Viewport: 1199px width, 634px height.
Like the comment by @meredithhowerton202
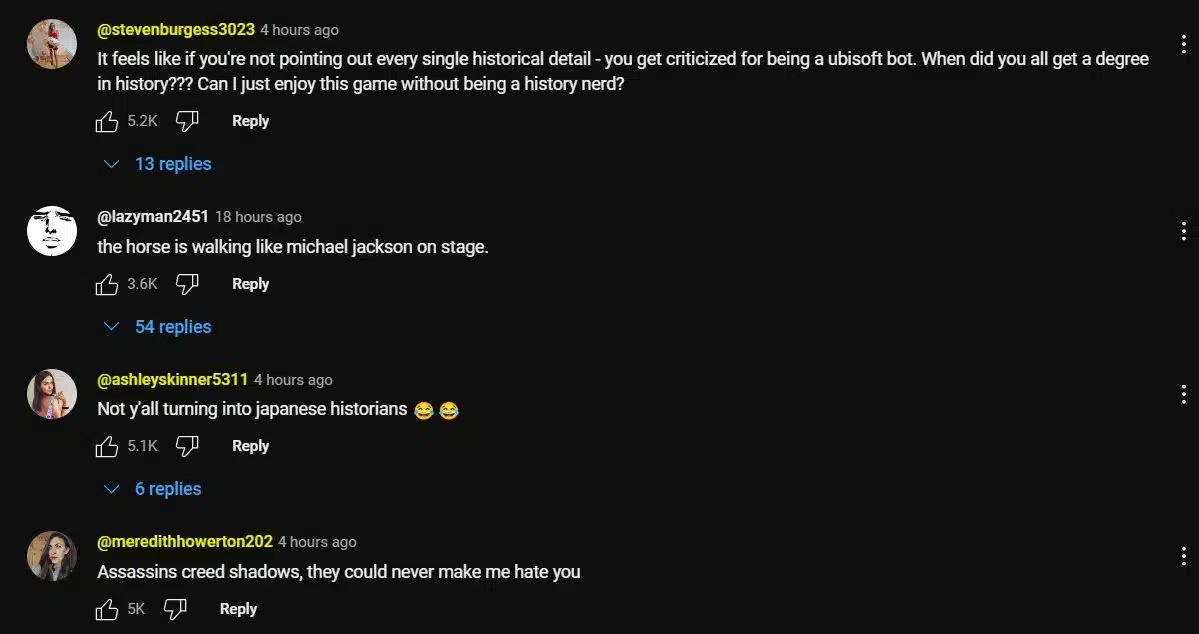coord(106,609)
